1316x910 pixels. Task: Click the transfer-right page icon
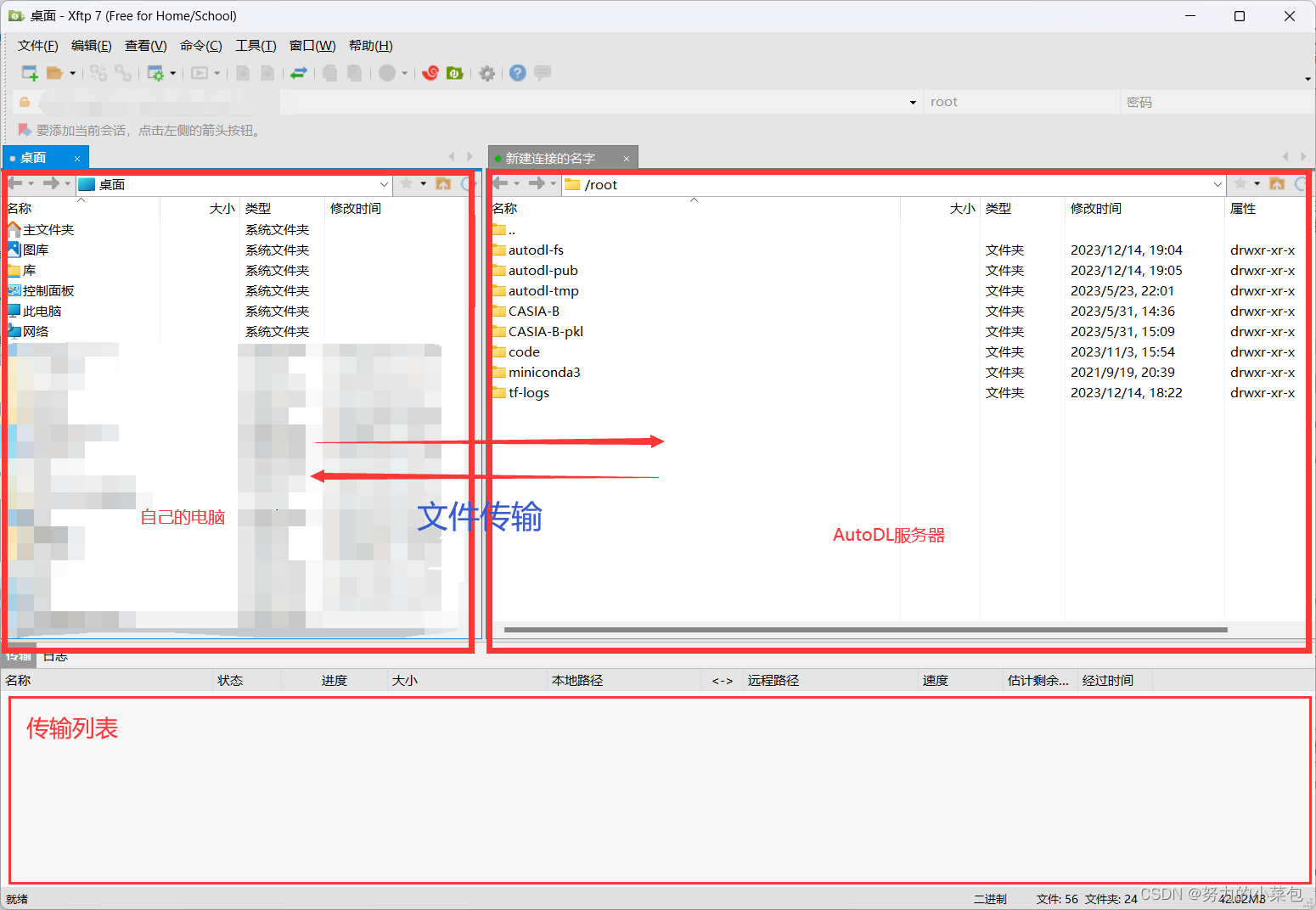267,73
